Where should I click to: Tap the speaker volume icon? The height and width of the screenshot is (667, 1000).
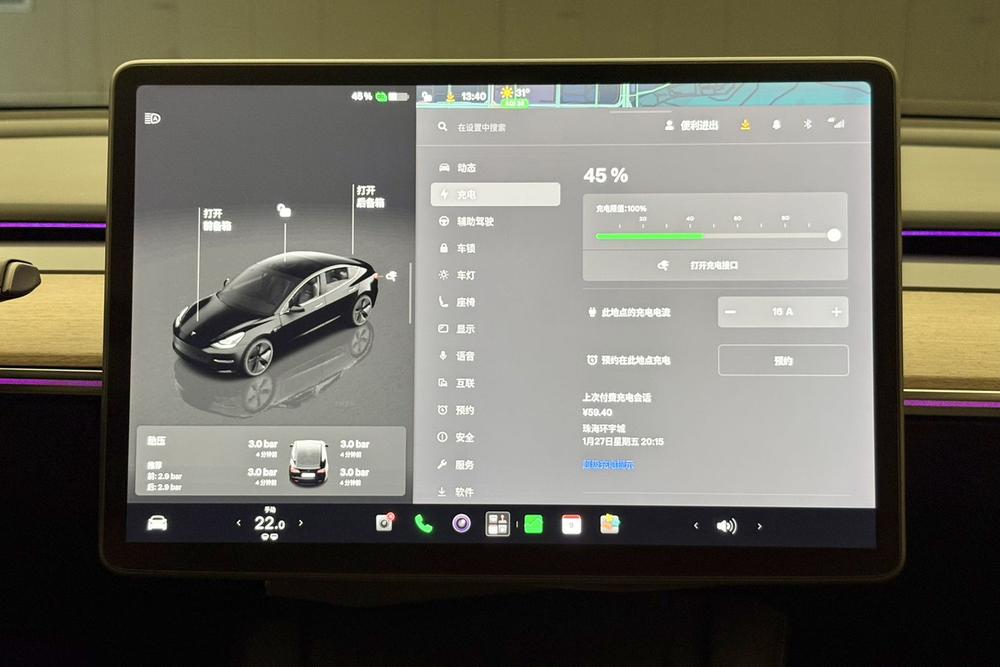tap(726, 526)
